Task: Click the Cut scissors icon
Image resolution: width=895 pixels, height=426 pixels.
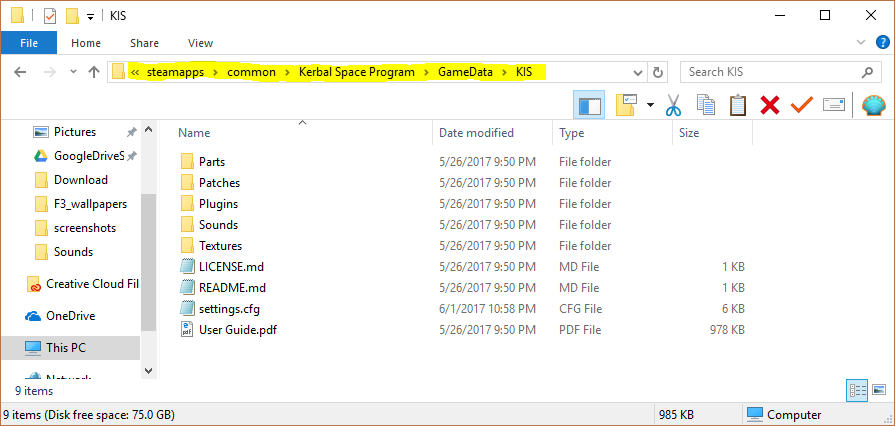Action: pos(674,105)
